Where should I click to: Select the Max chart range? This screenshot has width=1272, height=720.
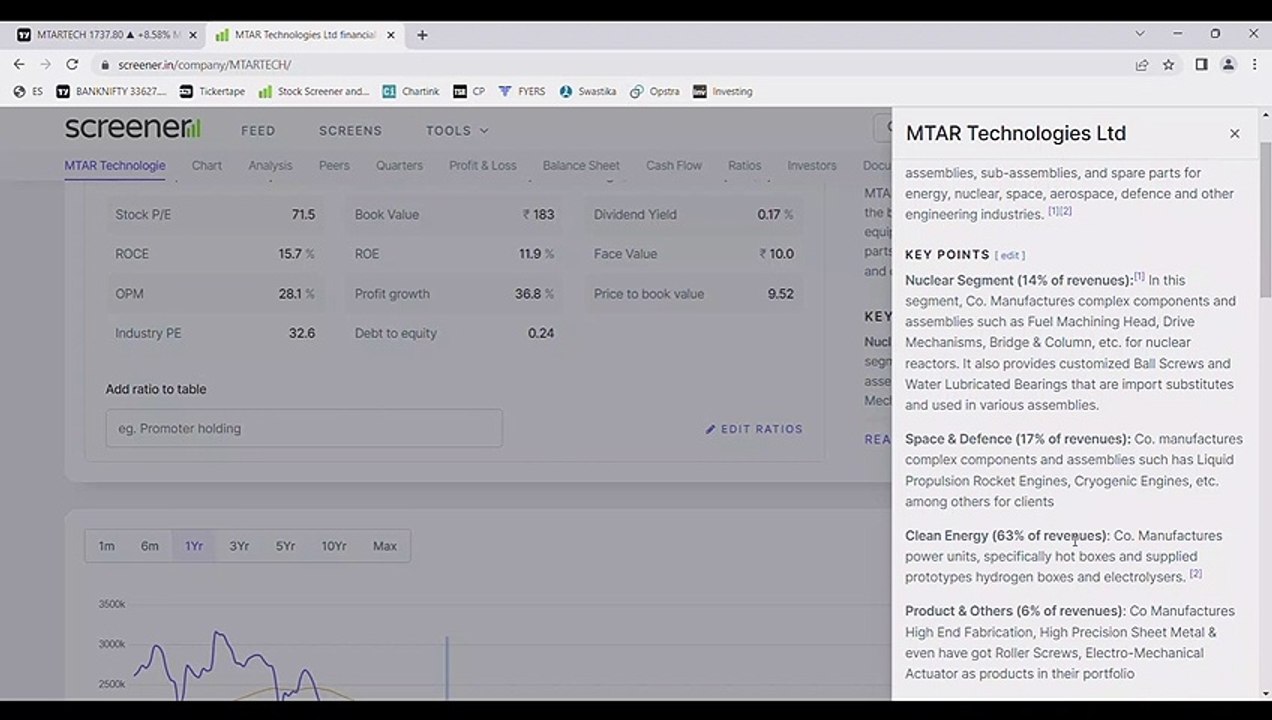(384, 546)
